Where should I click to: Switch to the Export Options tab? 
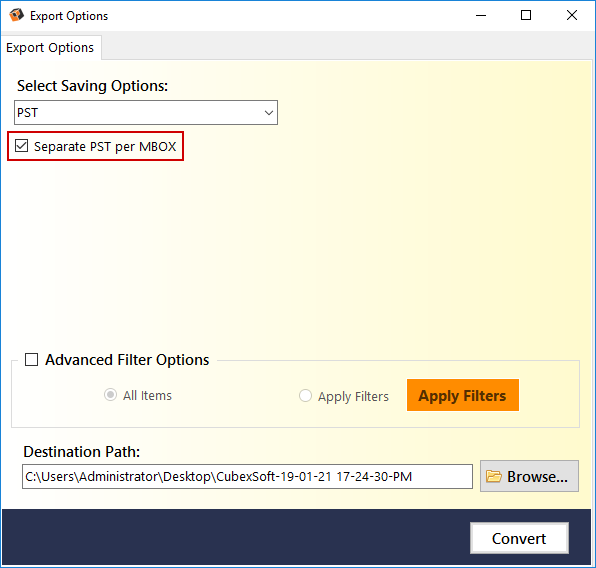[x=50, y=48]
